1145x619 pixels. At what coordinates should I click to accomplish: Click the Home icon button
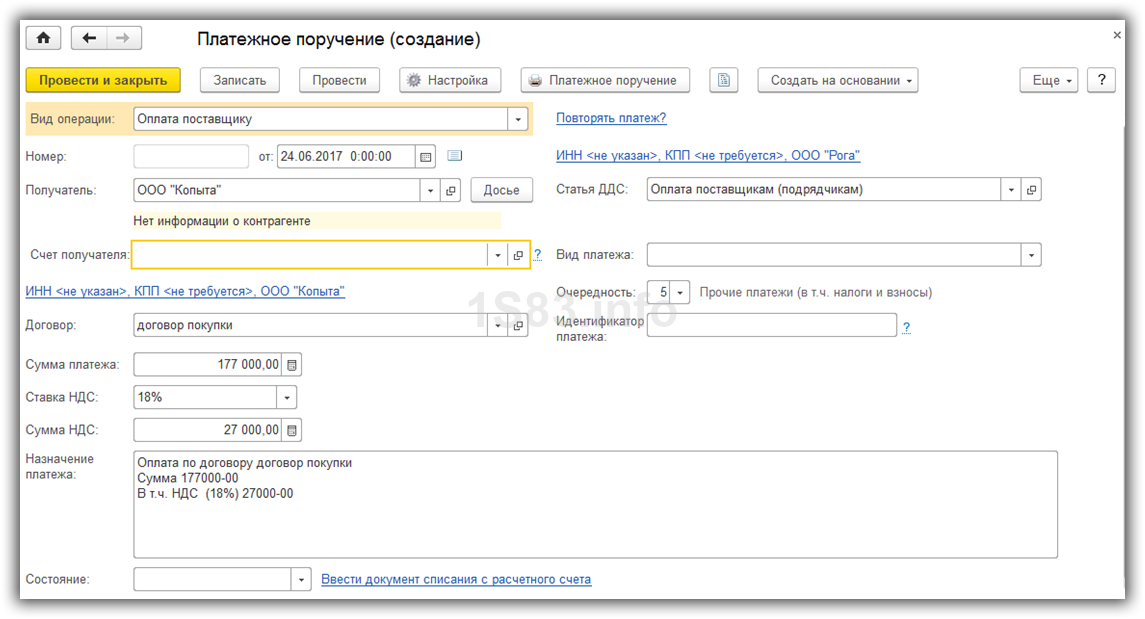coord(43,38)
